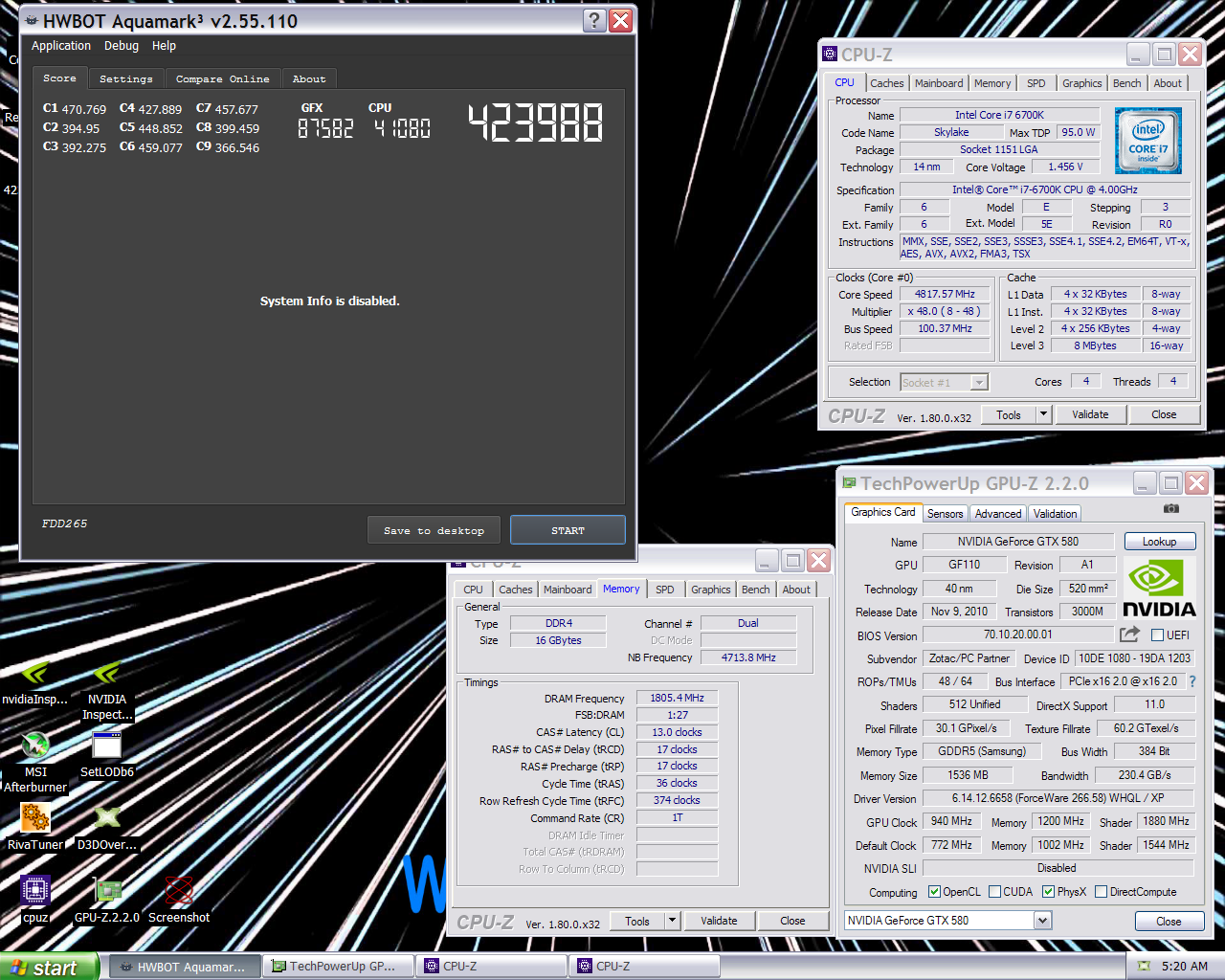
Task: Open the About tab in Aquamark
Action: (x=309, y=79)
